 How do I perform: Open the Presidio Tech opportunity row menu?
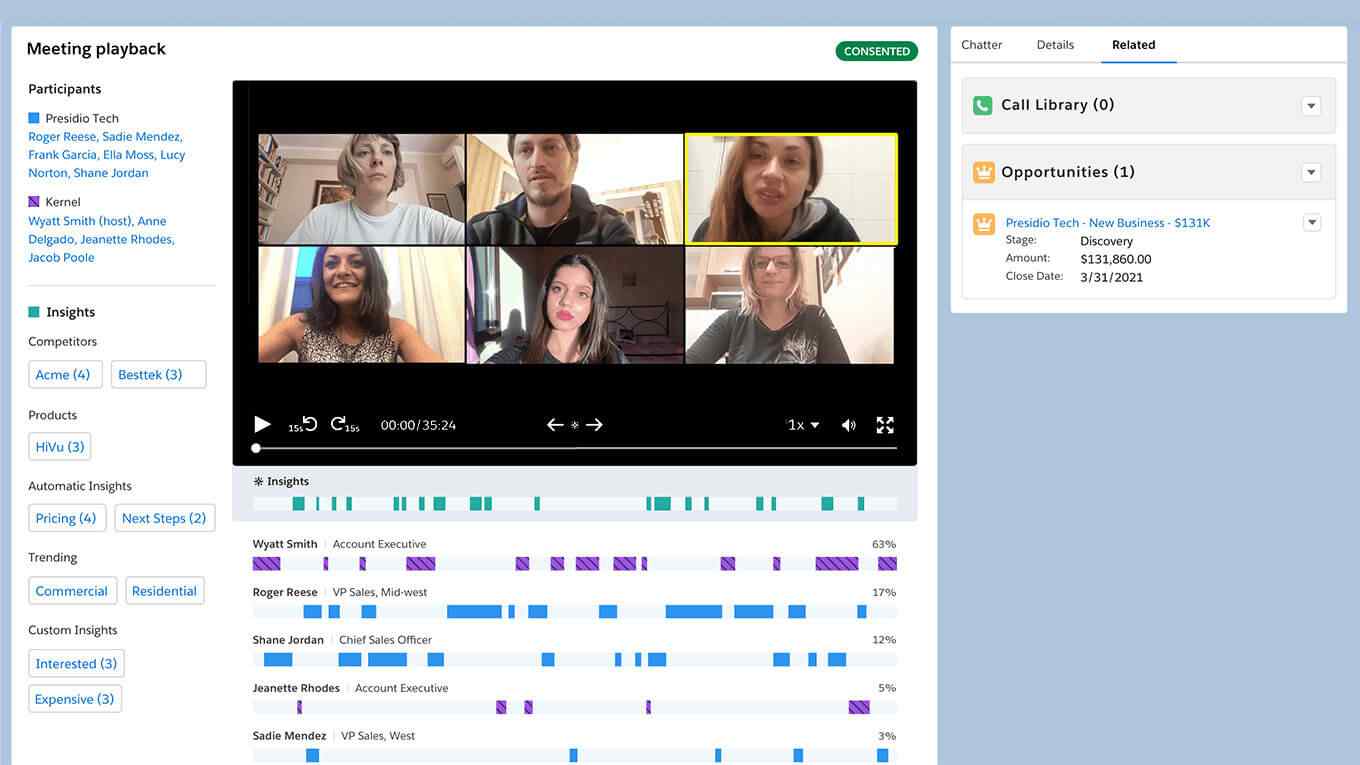[1312, 222]
